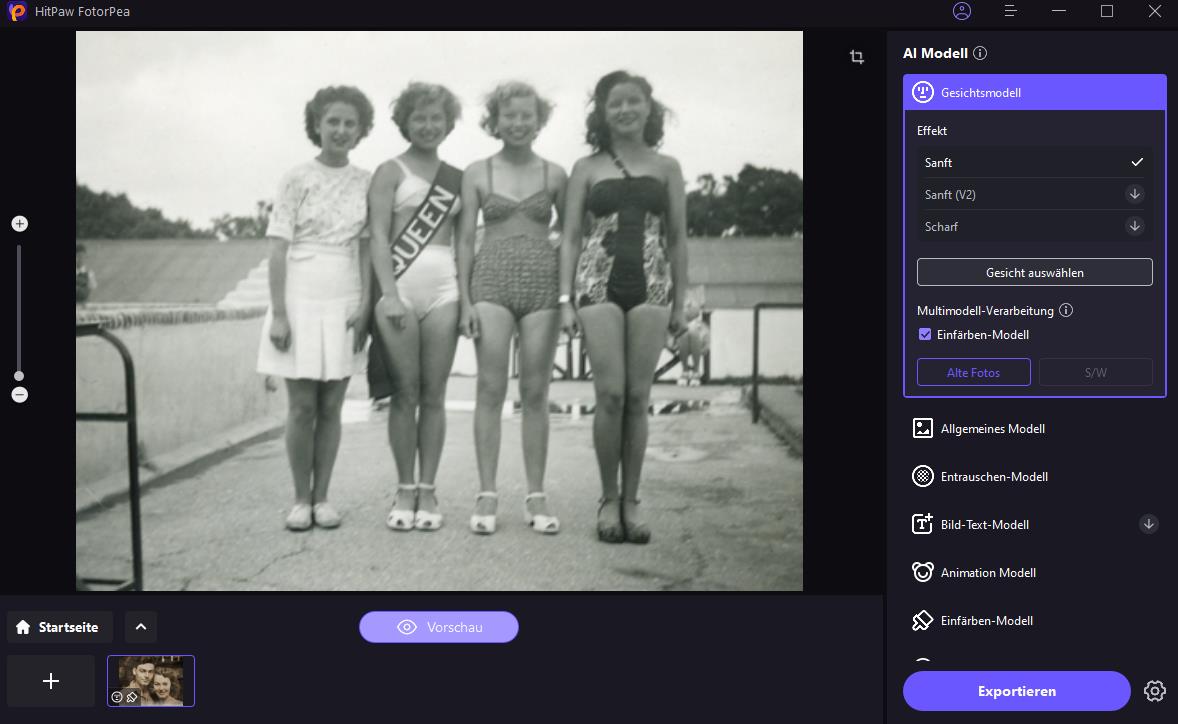The height and width of the screenshot is (724, 1178).
Task: Open the hamburger menu in title bar
Action: pos(1011,11)
